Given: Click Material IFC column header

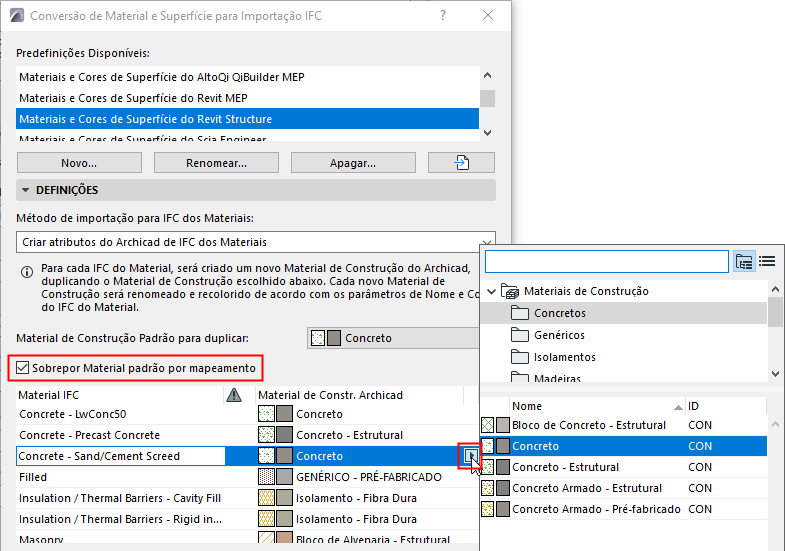Looking at the screenshot, I should [120, 395].
